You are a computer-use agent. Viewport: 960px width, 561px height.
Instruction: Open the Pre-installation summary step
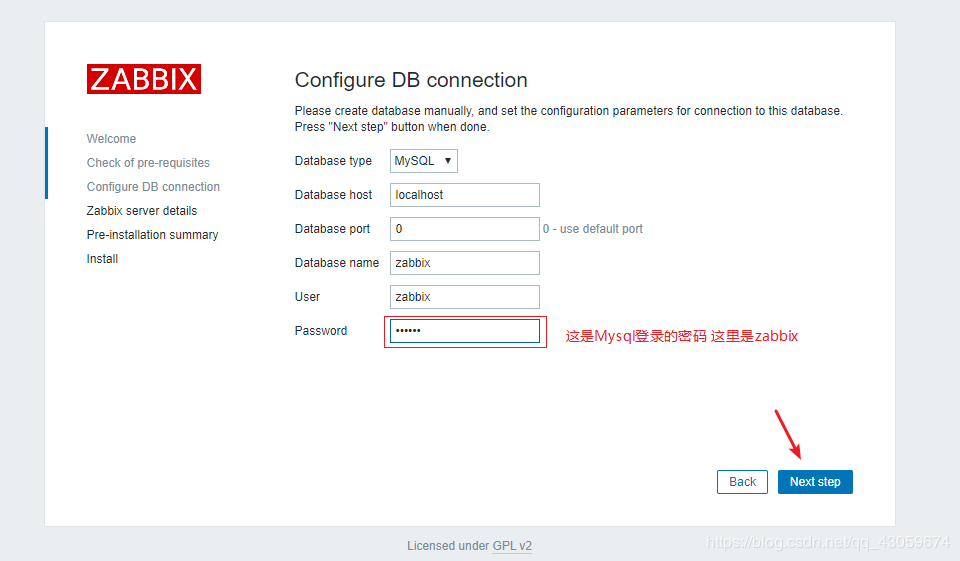point(152,235)
